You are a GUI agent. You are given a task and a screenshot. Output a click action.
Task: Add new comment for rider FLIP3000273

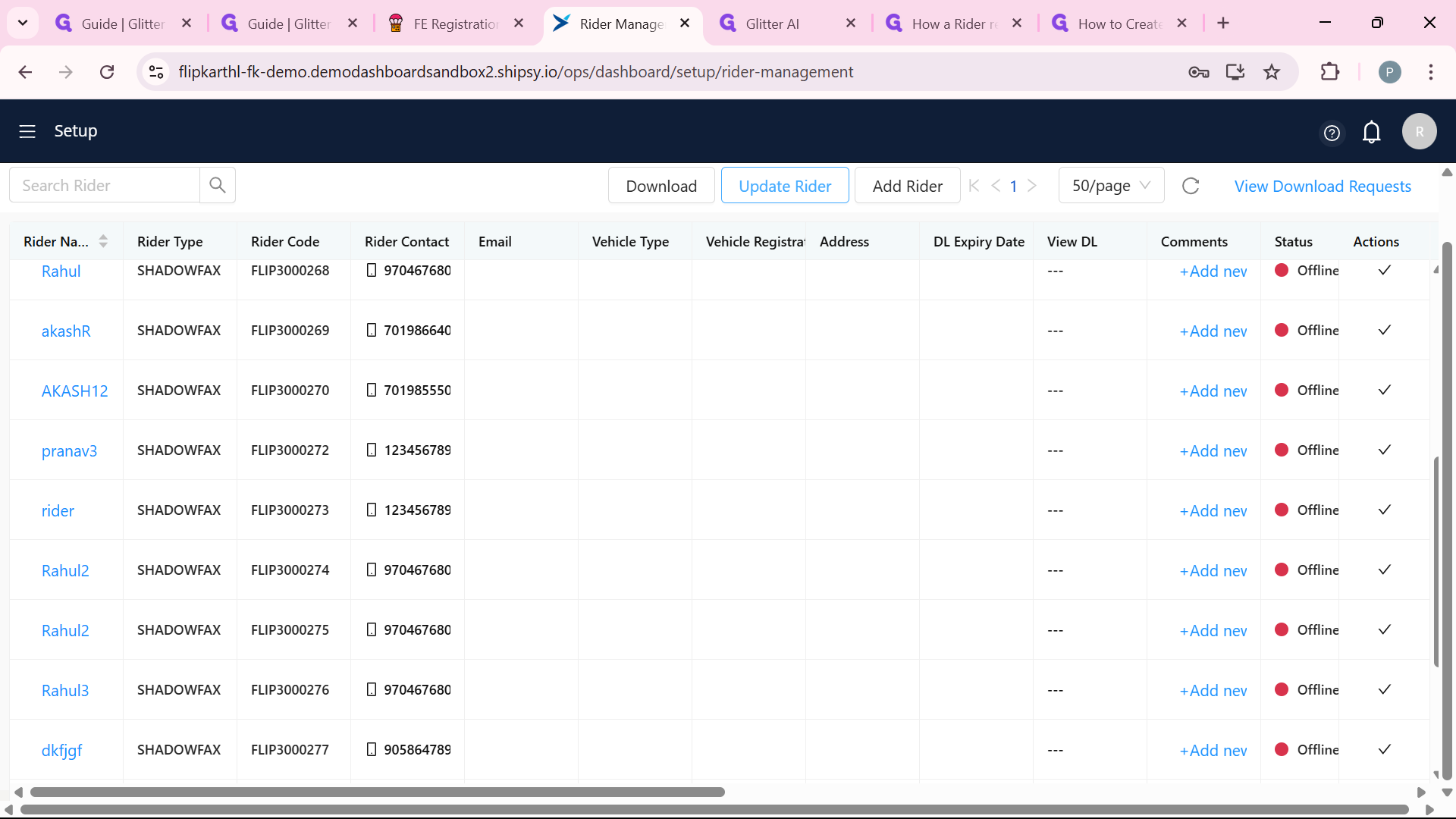pos(1213,510)
